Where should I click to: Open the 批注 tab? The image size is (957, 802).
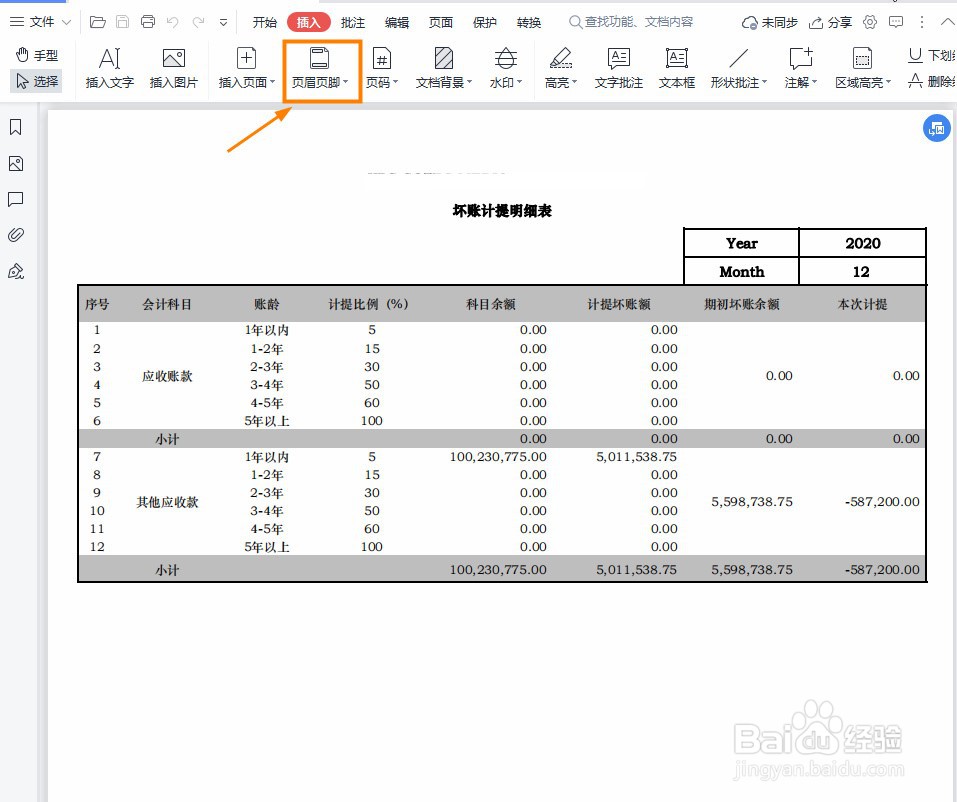(x=353, y=23)
